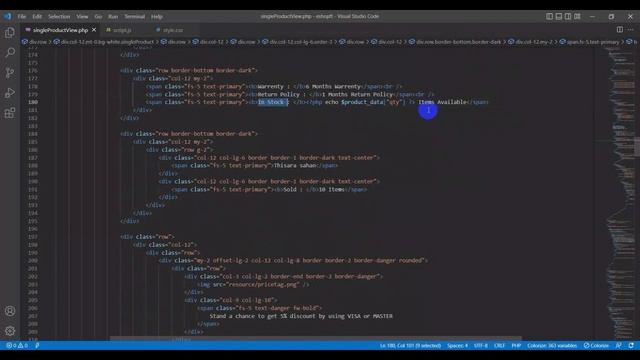The height and width of the screenshot is (360, 640).
Task: Click the horizontal scrollbar of editor
Action: pos(316,338)
